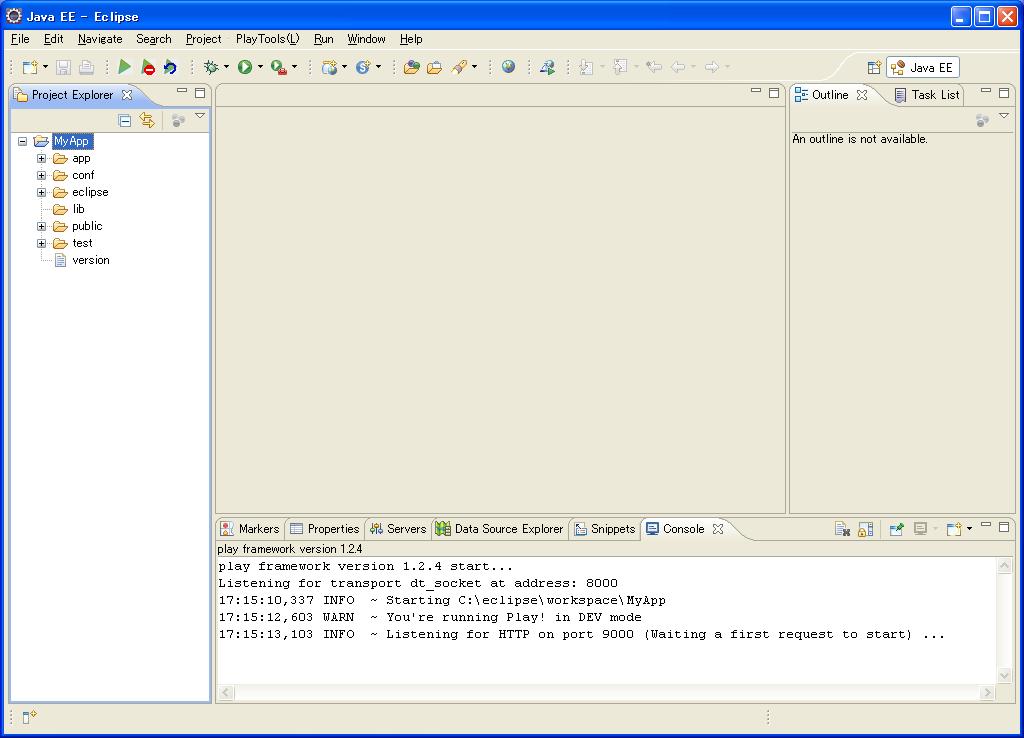This screenshot has height=738, width=1024.
Task: Open the PlayTools(L) menu
Action: [268, 39]
